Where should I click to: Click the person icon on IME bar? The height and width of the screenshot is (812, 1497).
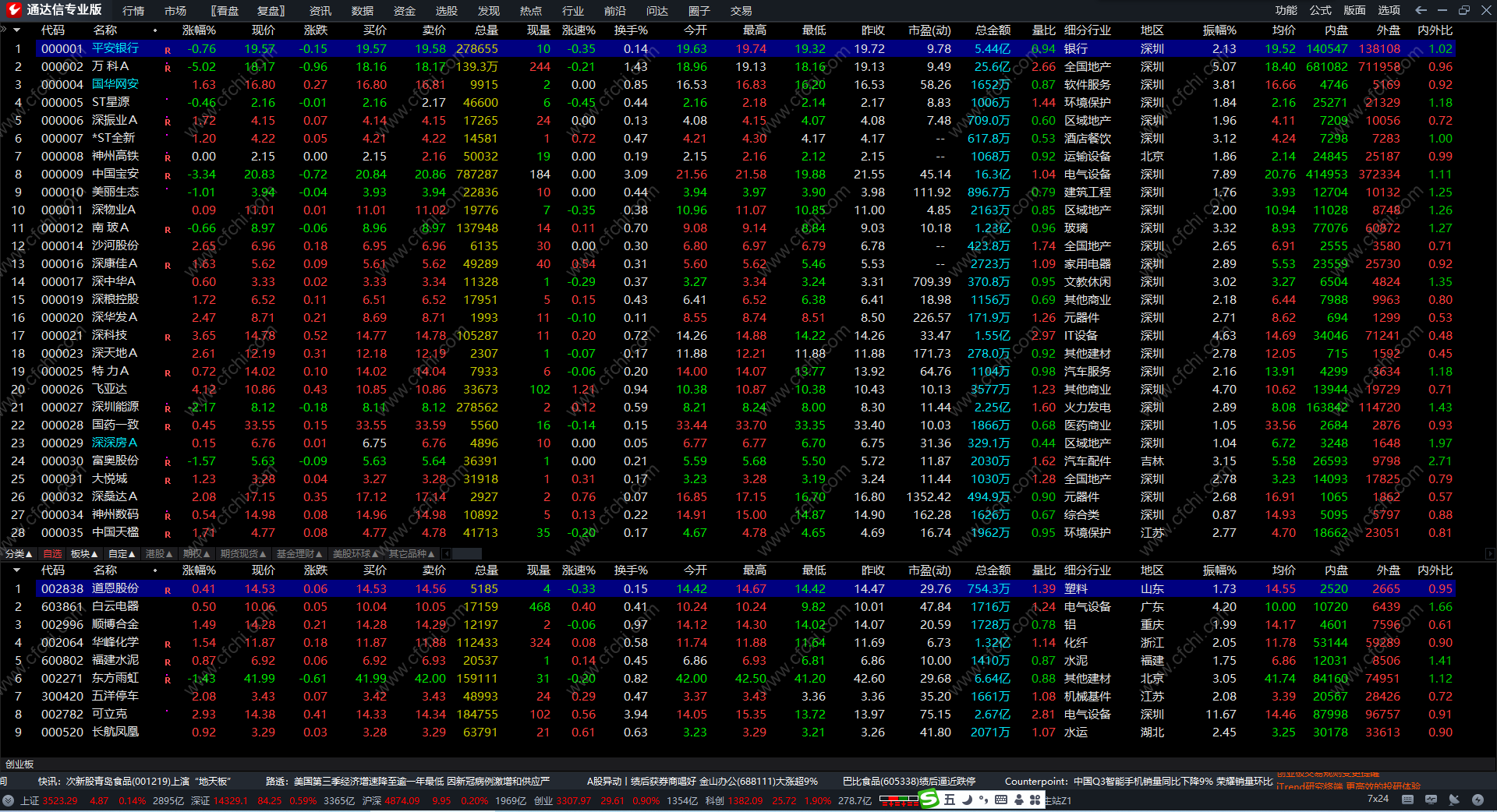point(1019,800)
